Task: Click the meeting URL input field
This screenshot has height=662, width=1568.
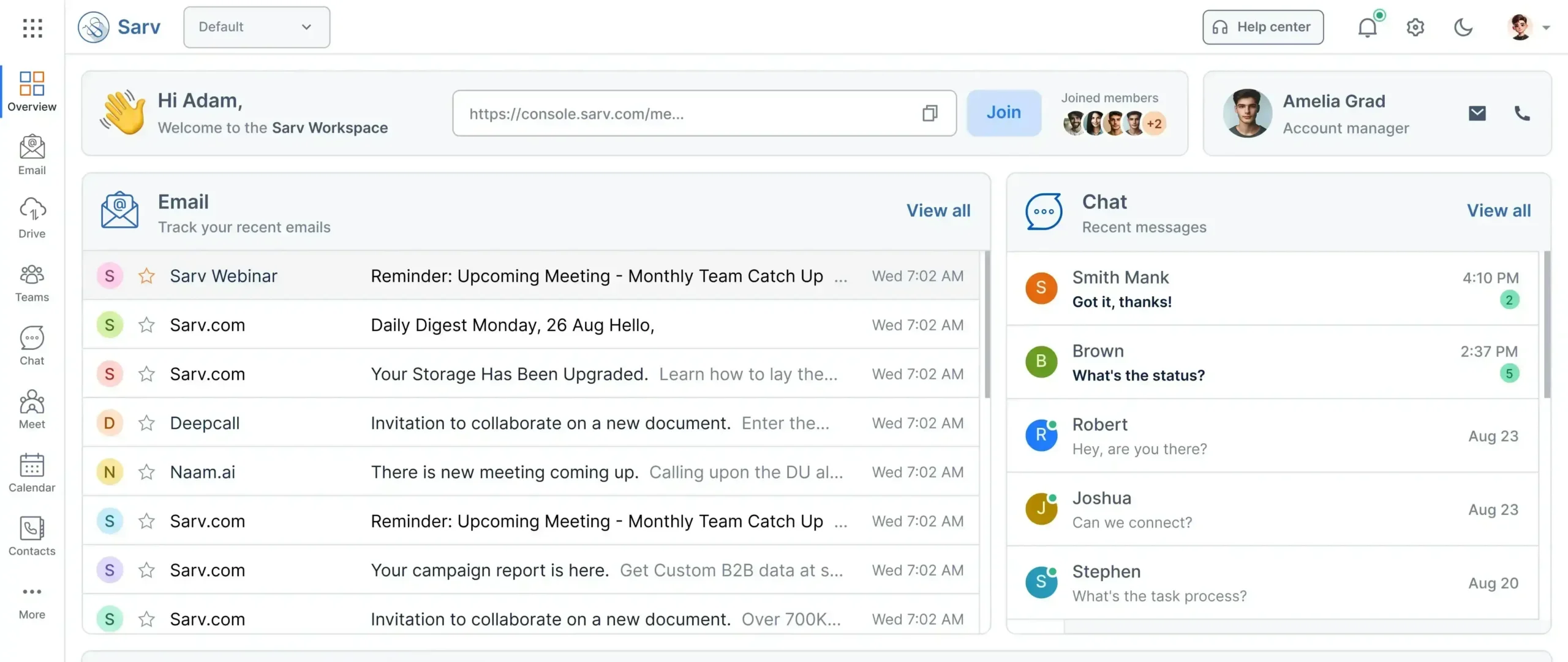Action: tap(704, 113)
